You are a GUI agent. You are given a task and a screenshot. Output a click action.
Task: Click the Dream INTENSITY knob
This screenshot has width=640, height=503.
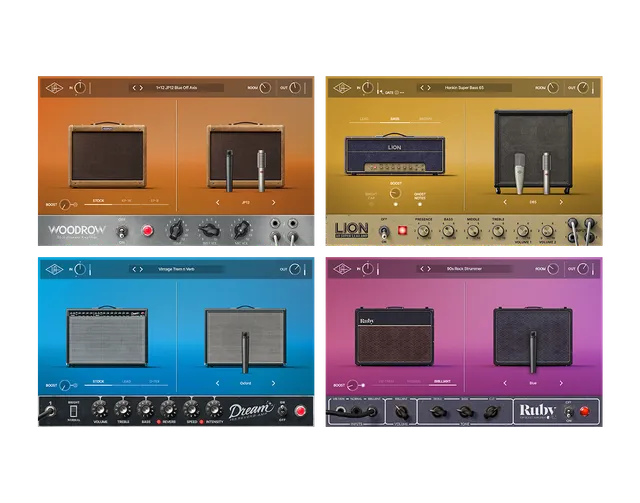[213, 409]
